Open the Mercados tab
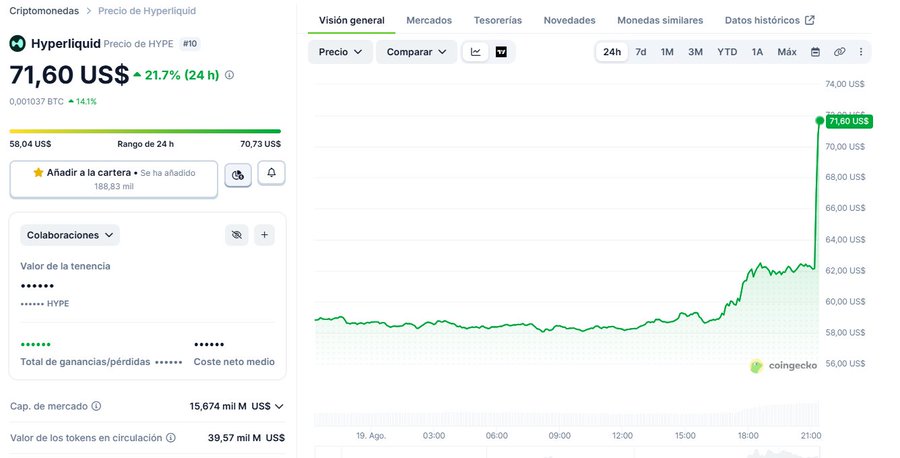 429,21
